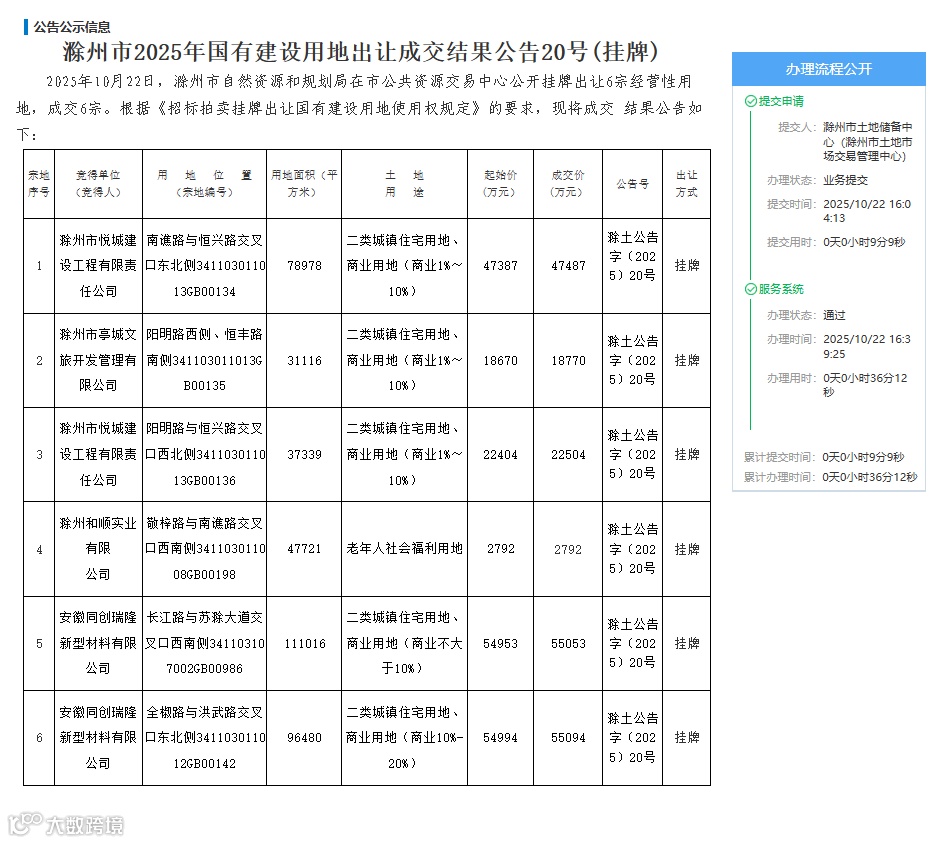Select area cell 47721
944x843 pixels.
[304, 549]
